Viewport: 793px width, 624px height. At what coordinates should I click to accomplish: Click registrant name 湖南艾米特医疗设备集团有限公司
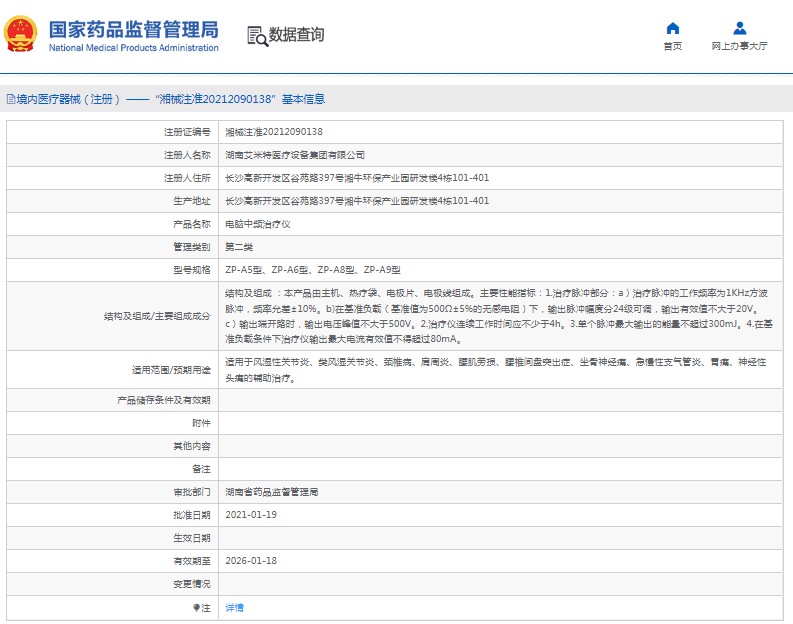pyautogui.click(x=295, y=155)
